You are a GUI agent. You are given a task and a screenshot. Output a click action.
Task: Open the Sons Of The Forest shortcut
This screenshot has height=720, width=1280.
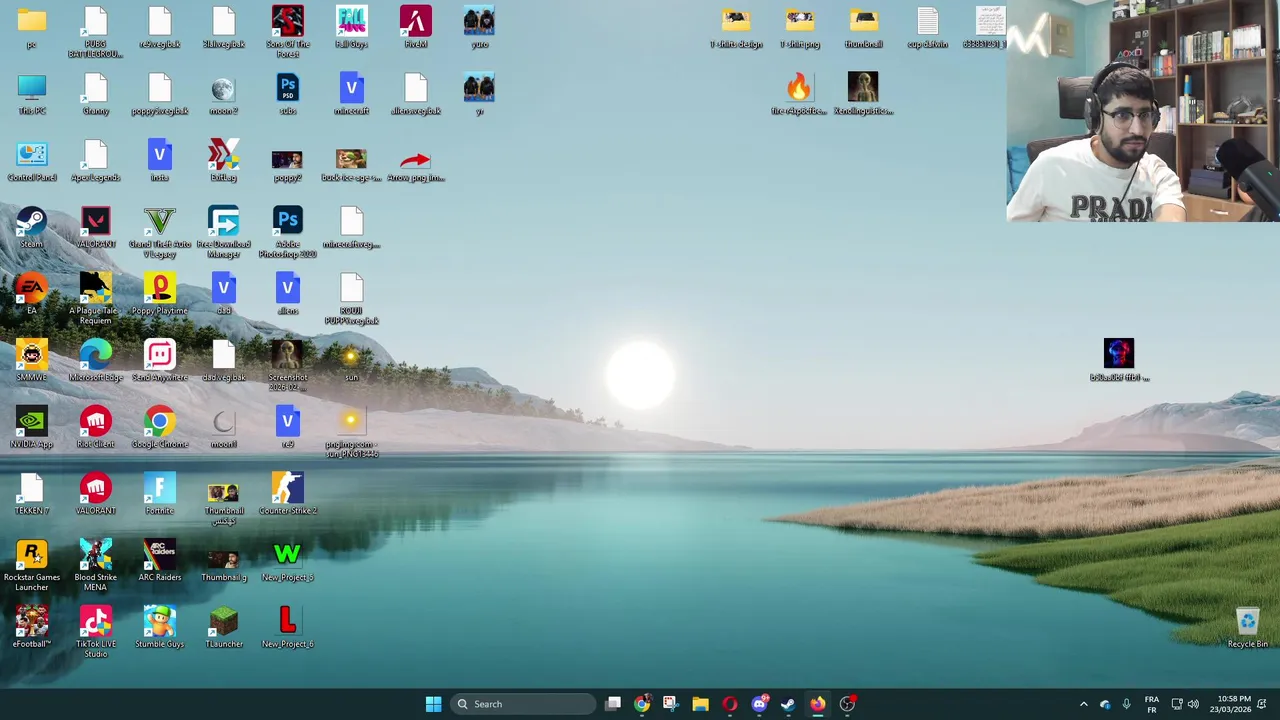coord(287,32)
